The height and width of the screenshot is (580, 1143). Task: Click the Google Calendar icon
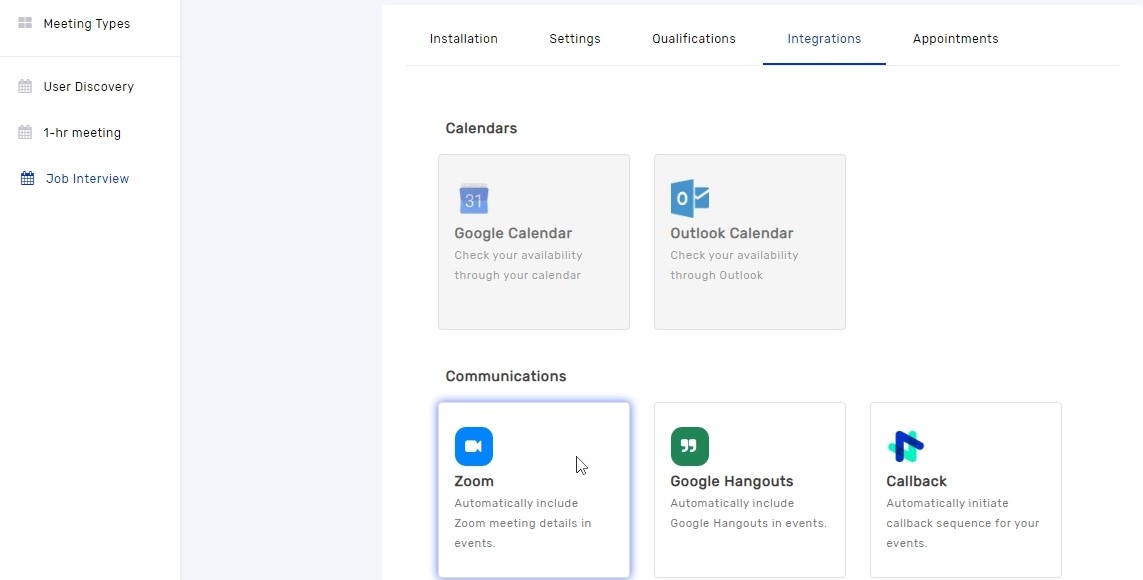pos(474,198)
